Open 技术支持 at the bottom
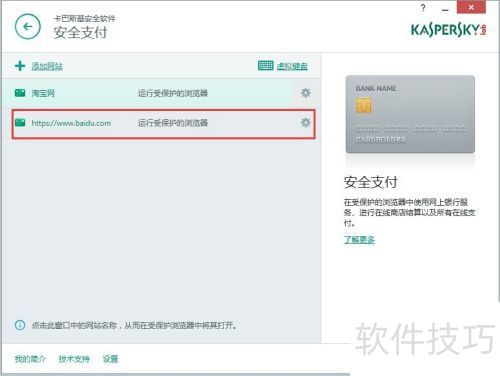Viewport: 500px width, 376px height. (74, 359)
